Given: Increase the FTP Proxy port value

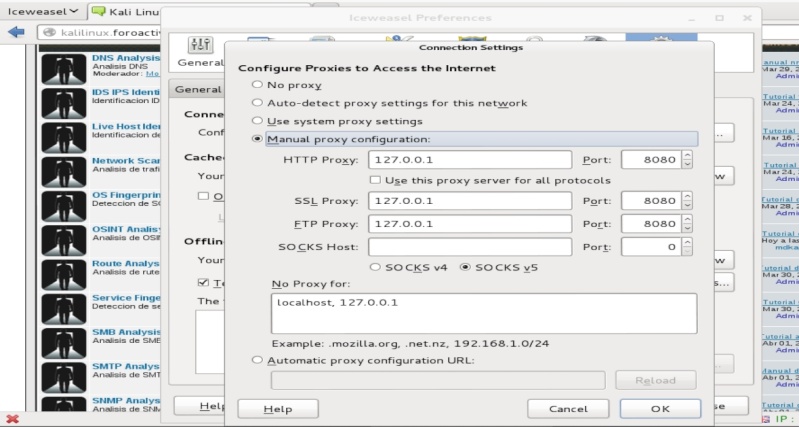Looking at the screenshot, I should [687, 219].
